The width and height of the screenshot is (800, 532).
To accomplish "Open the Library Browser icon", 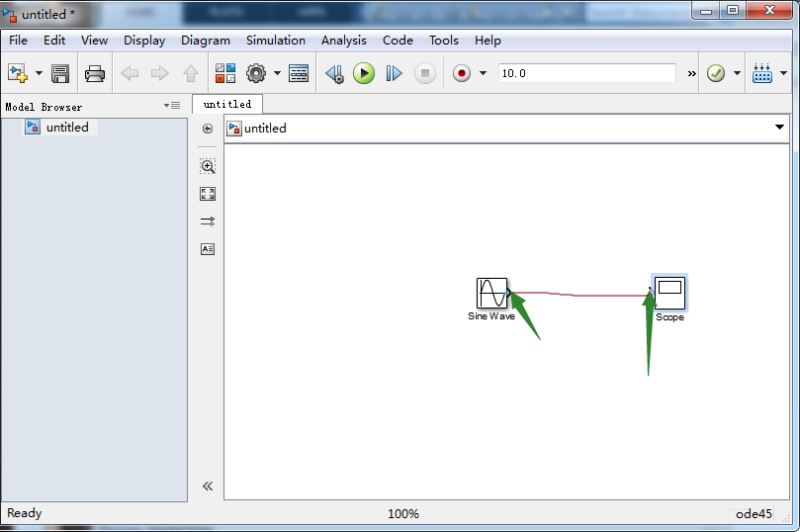I will pos(225,73).
